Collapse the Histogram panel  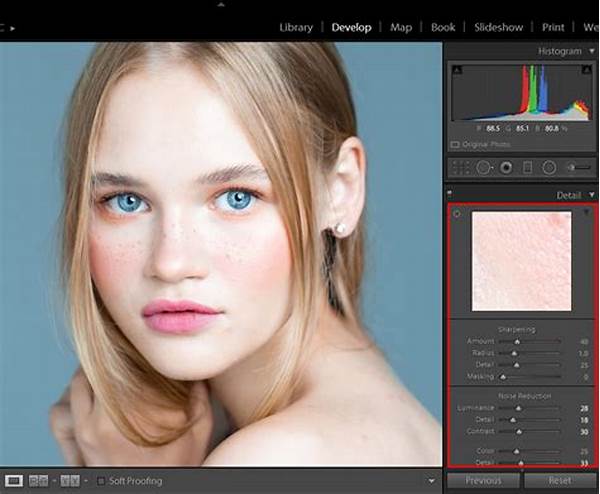coord(590,51)
